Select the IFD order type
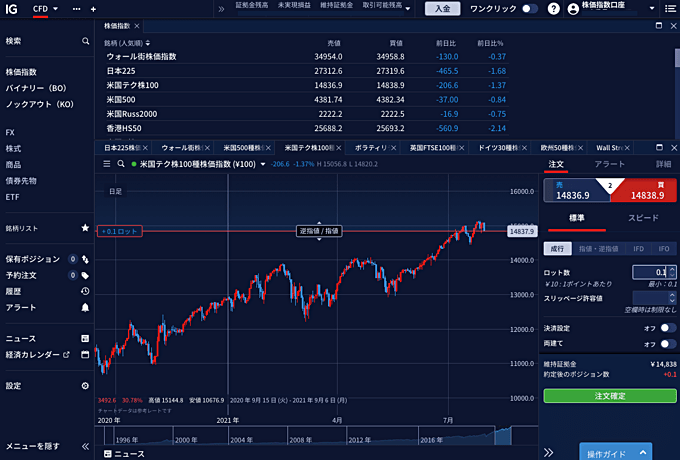 point(638,249)
